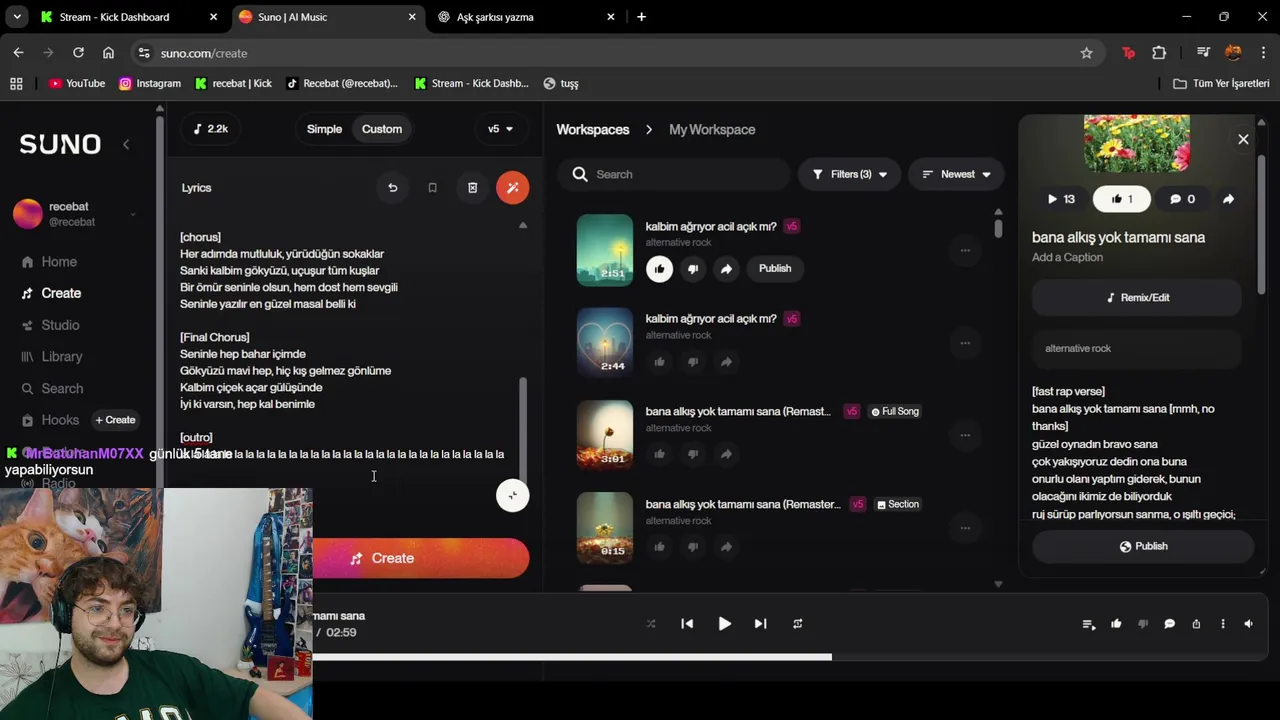The image size is (1280, 720).
Task: Collapse the Suno sidebar with the arrow
Action: pyautogui.click(x=126, y=145)
